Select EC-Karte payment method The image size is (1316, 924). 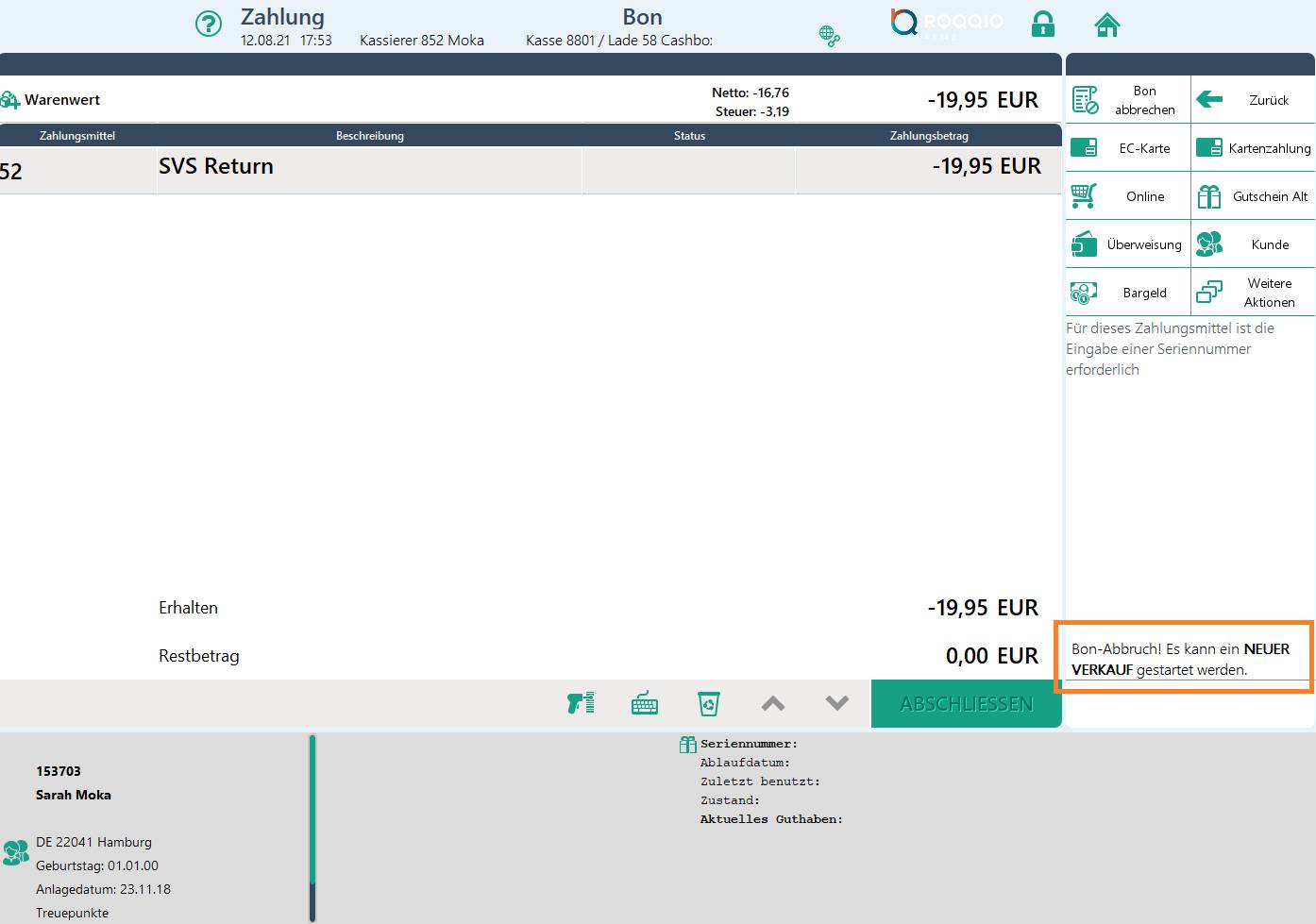pyautogui.click(x=1128, y=148)
